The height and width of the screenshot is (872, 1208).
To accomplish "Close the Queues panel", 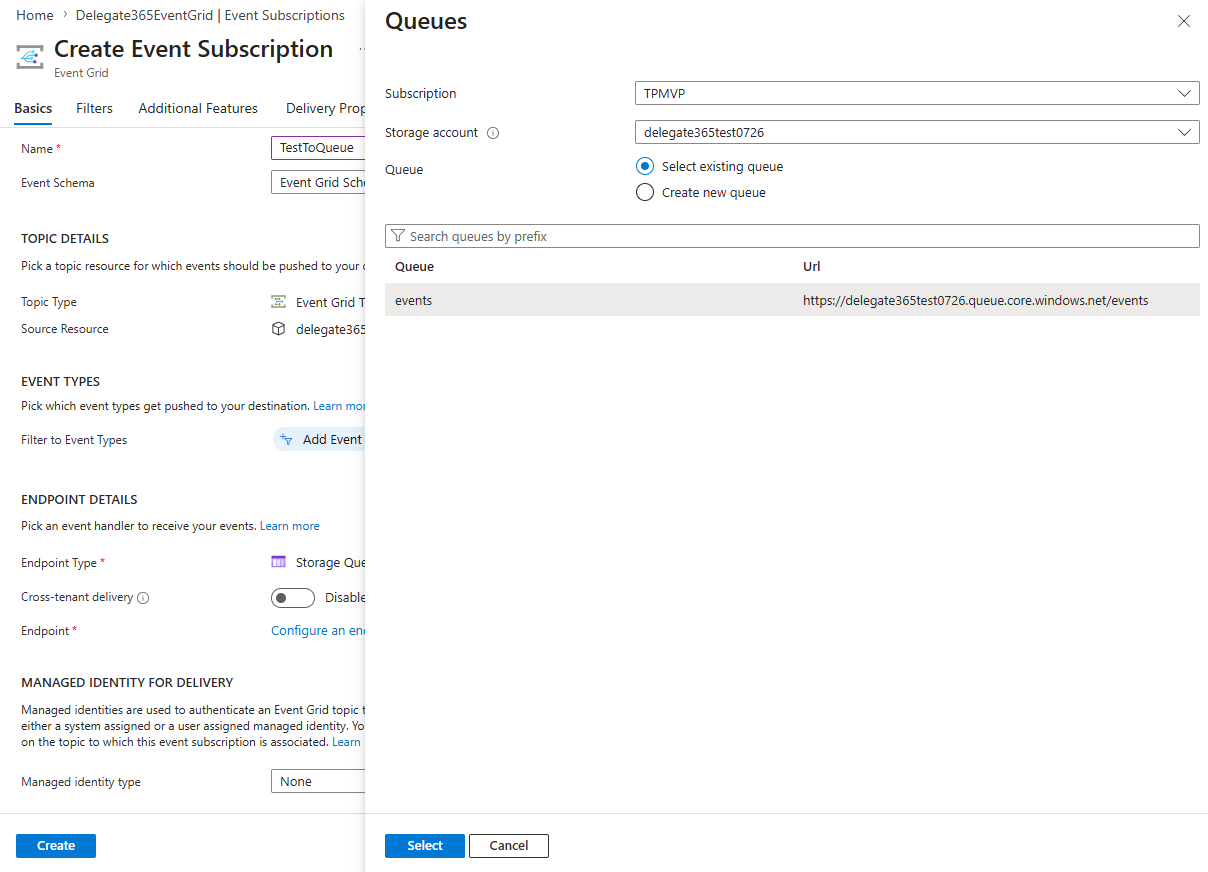I will pos(1184,21).
